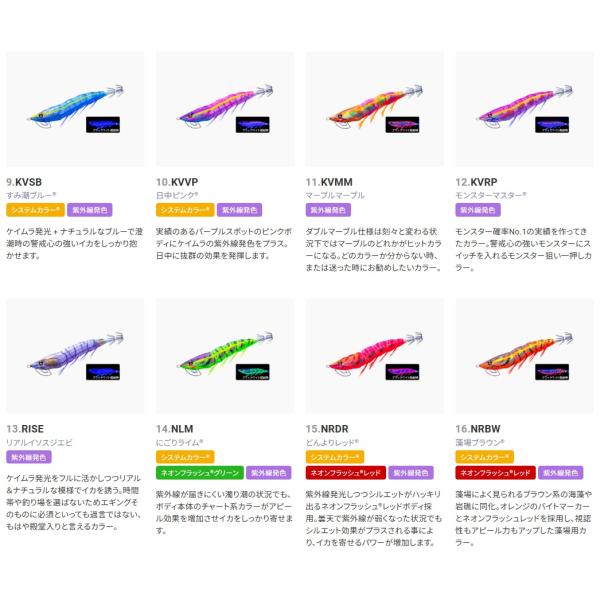Screen dimensions: 600x600
Task: Open the KVVP pink lure image
Action: (225, 109)
